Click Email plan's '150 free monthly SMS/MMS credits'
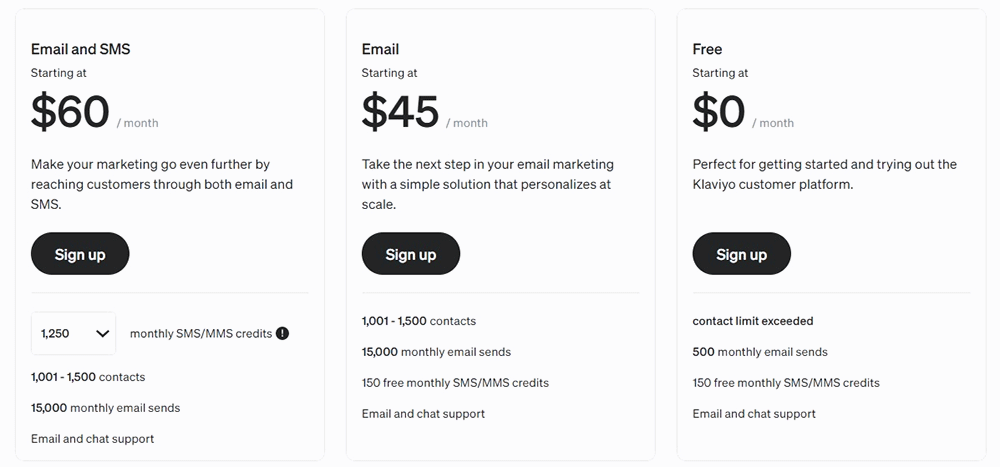 pos(455,382)
